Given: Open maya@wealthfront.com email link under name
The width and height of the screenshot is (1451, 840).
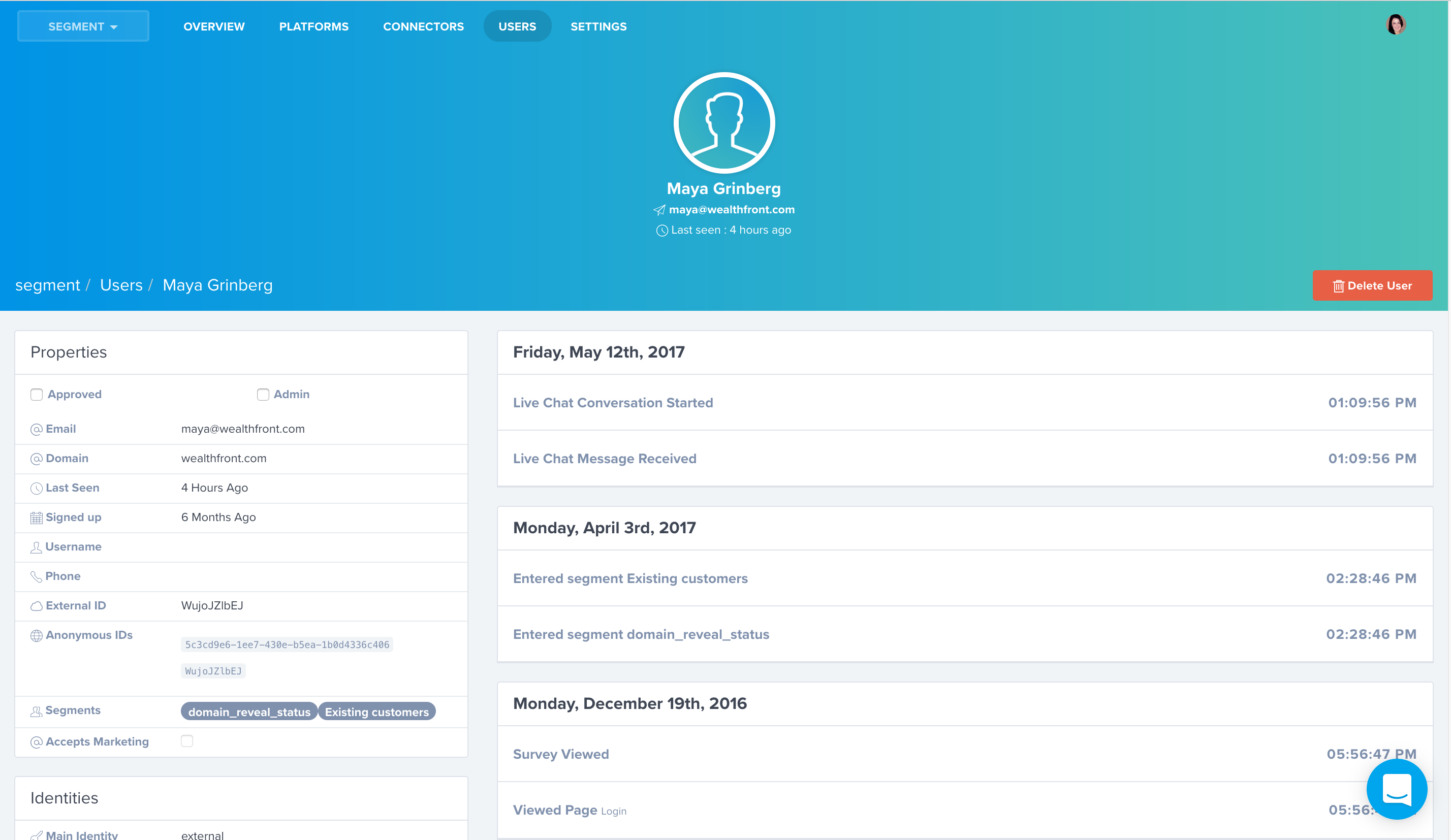Looking at the screenshot, I should pos(731,210).
